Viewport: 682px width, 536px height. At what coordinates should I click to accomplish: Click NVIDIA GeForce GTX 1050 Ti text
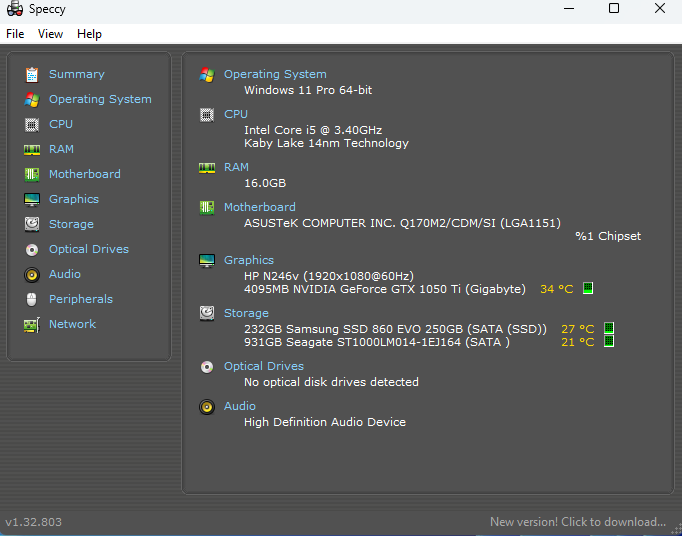(x=384, y=289)
